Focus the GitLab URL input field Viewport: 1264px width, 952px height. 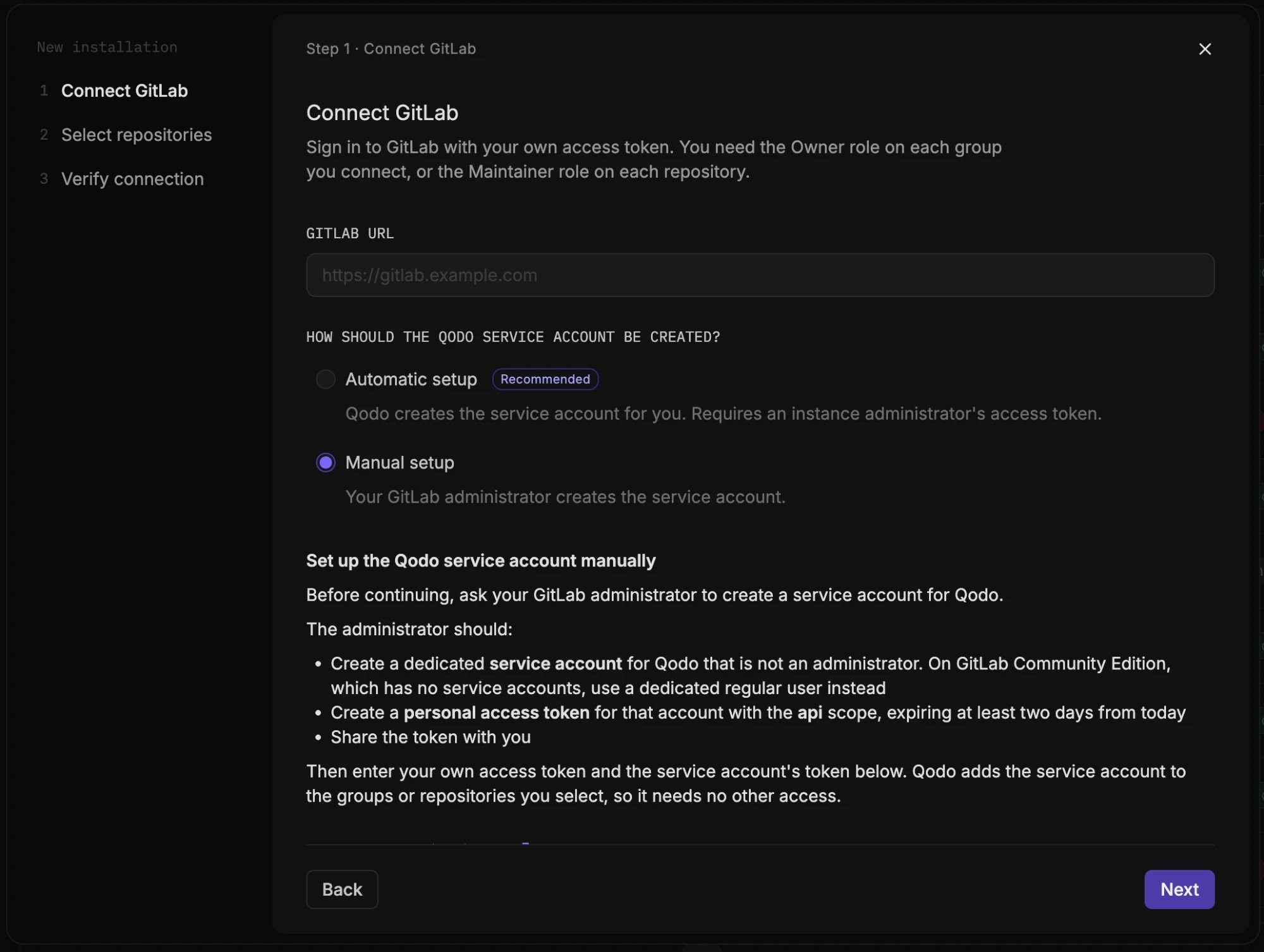(760, 275)
